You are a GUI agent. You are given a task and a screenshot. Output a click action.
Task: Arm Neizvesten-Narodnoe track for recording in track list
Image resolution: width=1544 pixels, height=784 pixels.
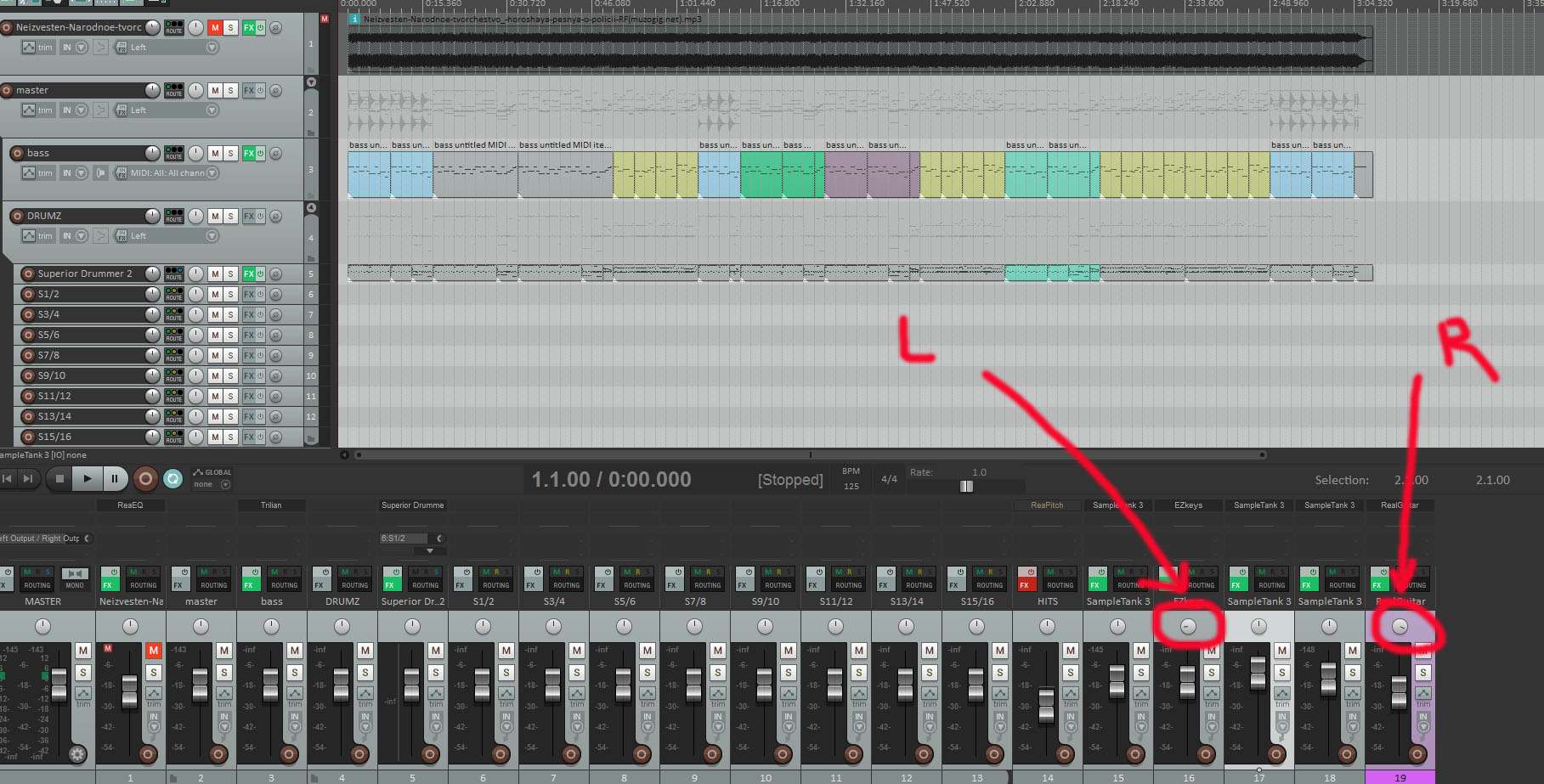pyautogui.click(x=7, y=27)
